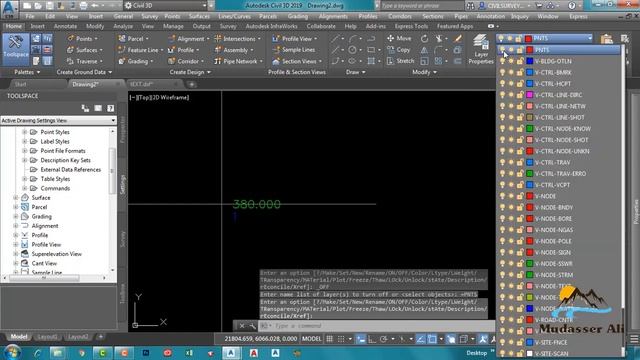Expand the Point Styles tree node

click(x=24, y=132)
